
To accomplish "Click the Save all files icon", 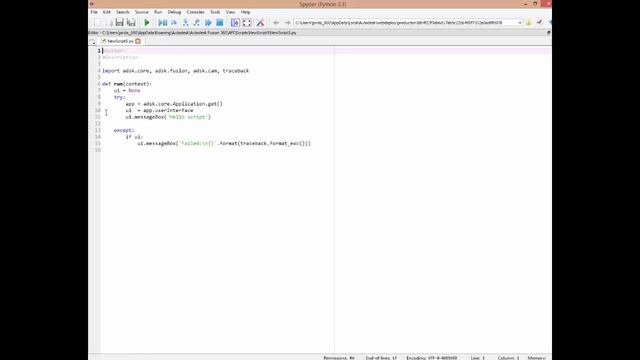I will [131, 23].
